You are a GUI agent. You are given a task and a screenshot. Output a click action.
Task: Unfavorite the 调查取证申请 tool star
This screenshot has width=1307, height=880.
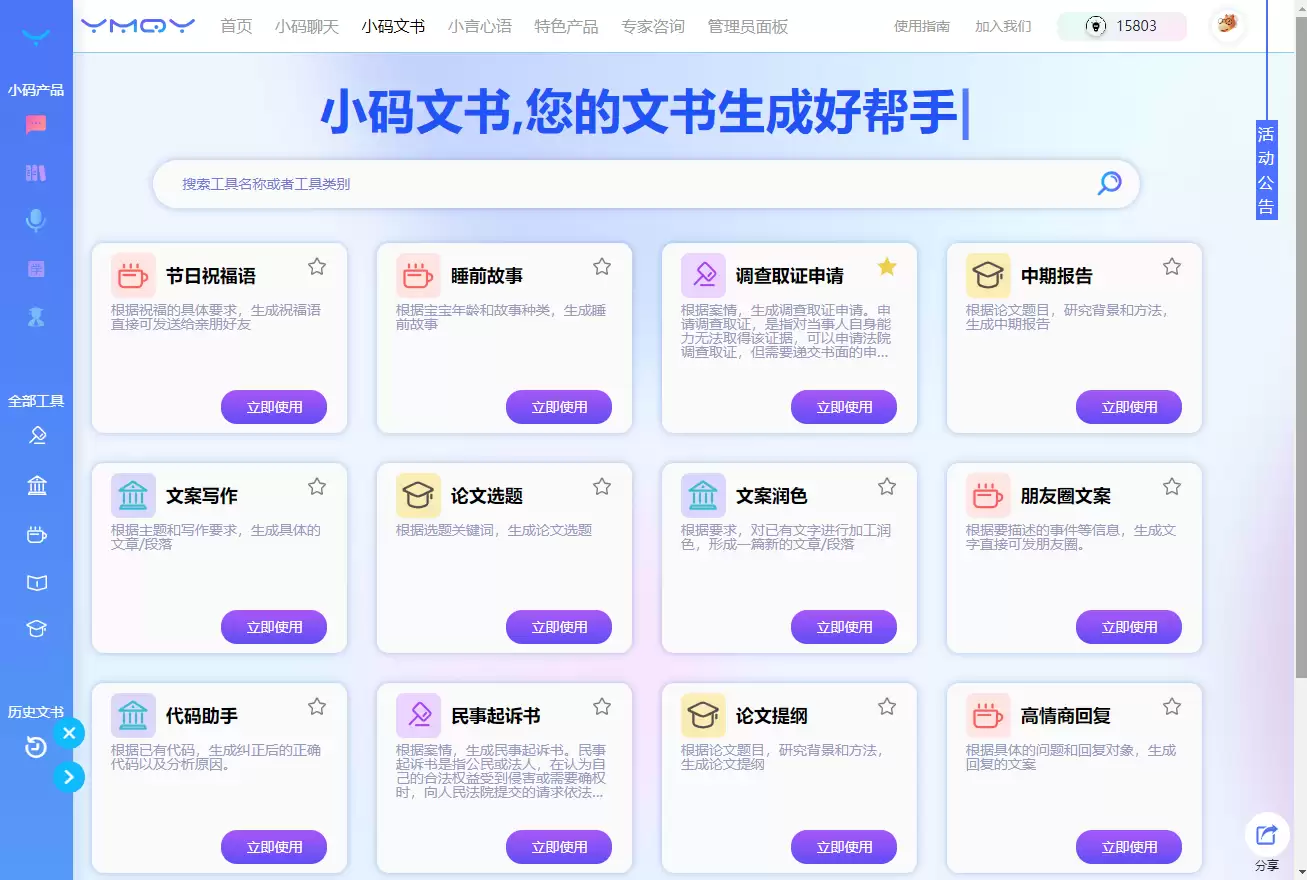(x=887, y=266)
